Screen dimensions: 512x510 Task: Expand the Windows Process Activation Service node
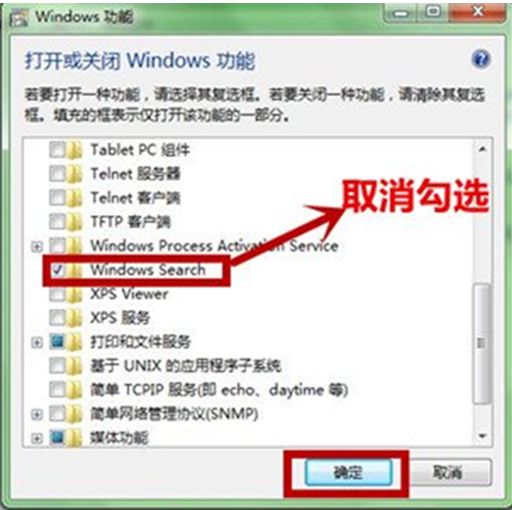[37, 247]
